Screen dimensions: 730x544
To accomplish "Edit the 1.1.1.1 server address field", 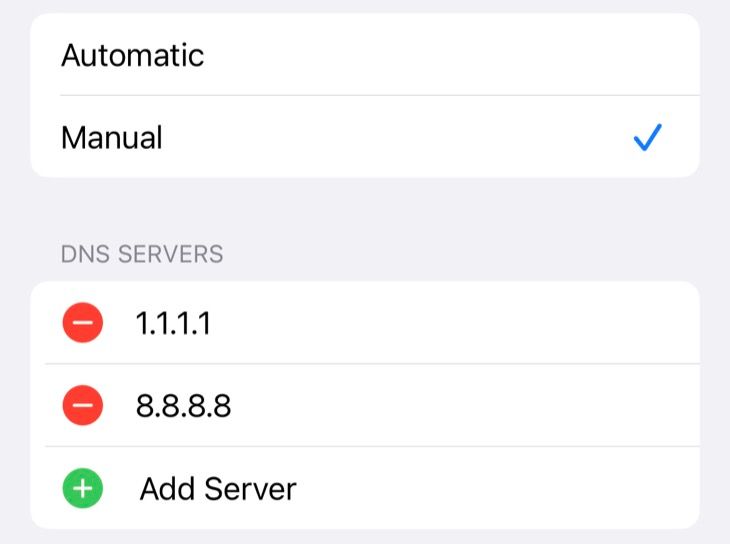I will [173, 323].
